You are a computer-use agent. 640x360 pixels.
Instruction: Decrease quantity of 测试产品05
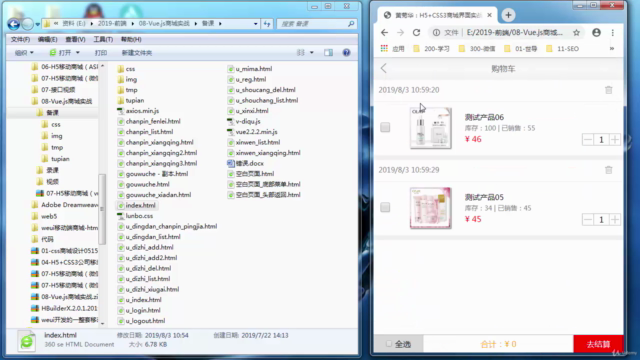(x=588, y=220)
